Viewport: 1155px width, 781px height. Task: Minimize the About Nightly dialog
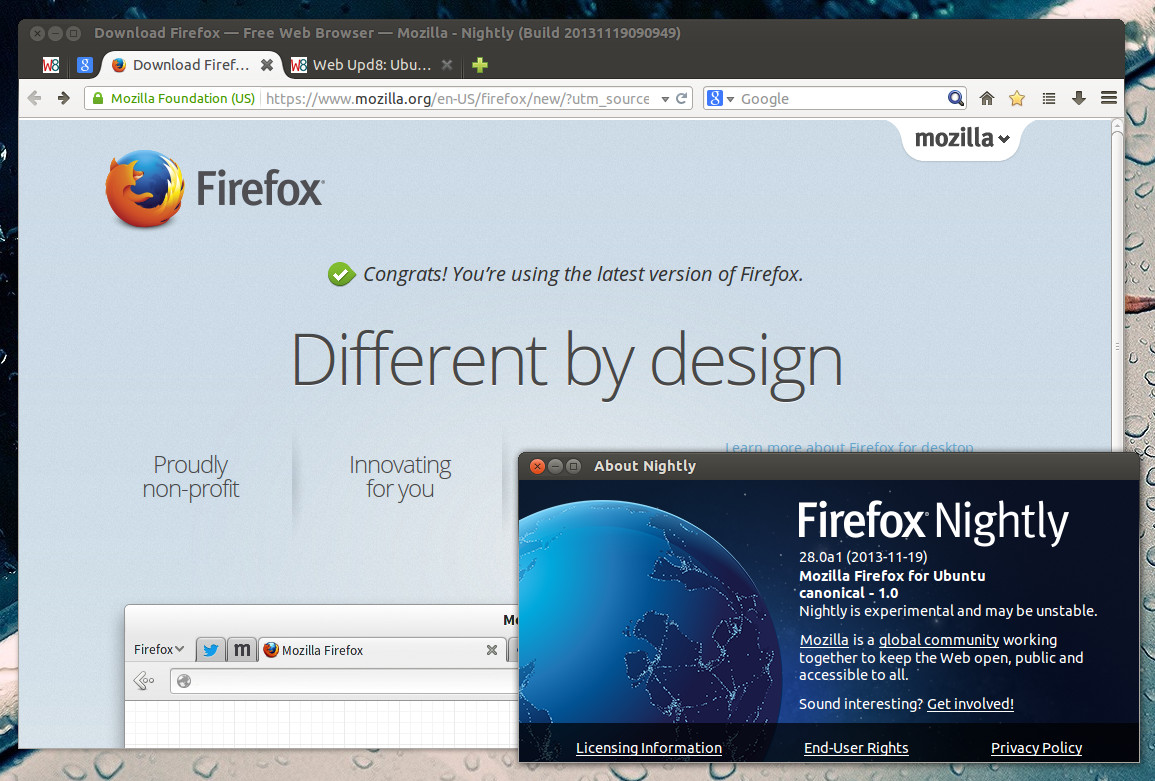click(555, 466)
